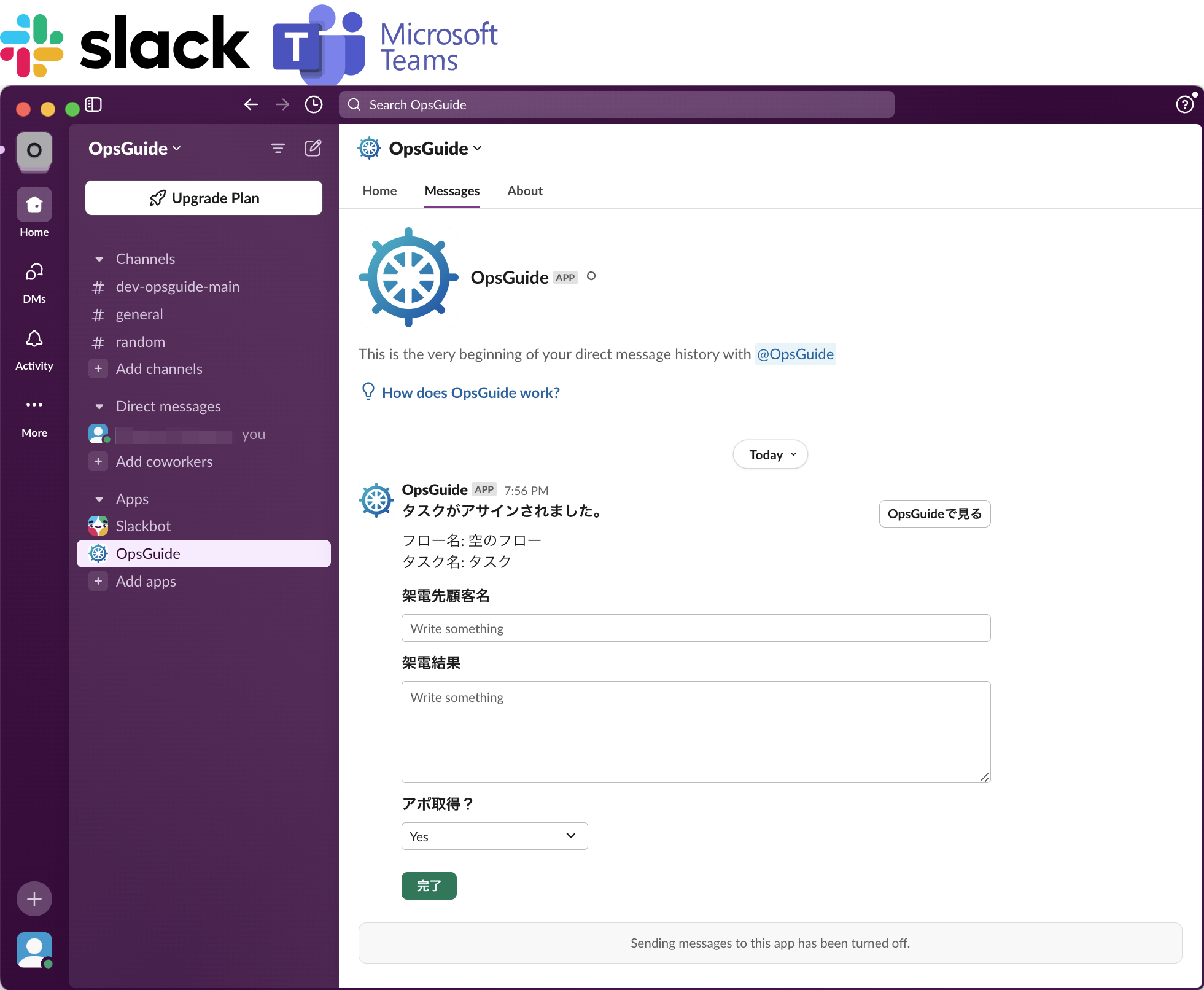Open the アポ取得？ Yes dropdown

(494, 836)
